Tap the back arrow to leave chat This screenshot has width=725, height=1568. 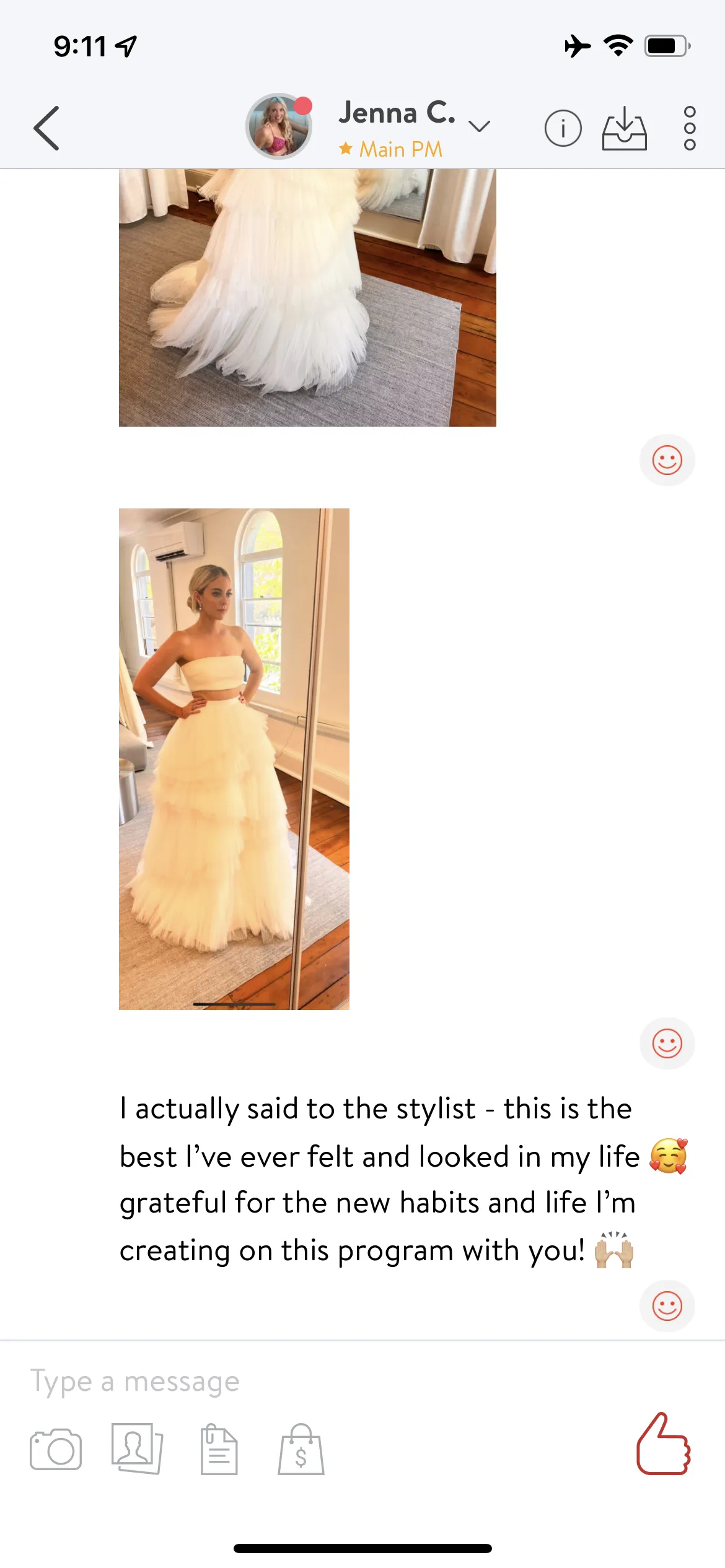[x=46, y=128]
